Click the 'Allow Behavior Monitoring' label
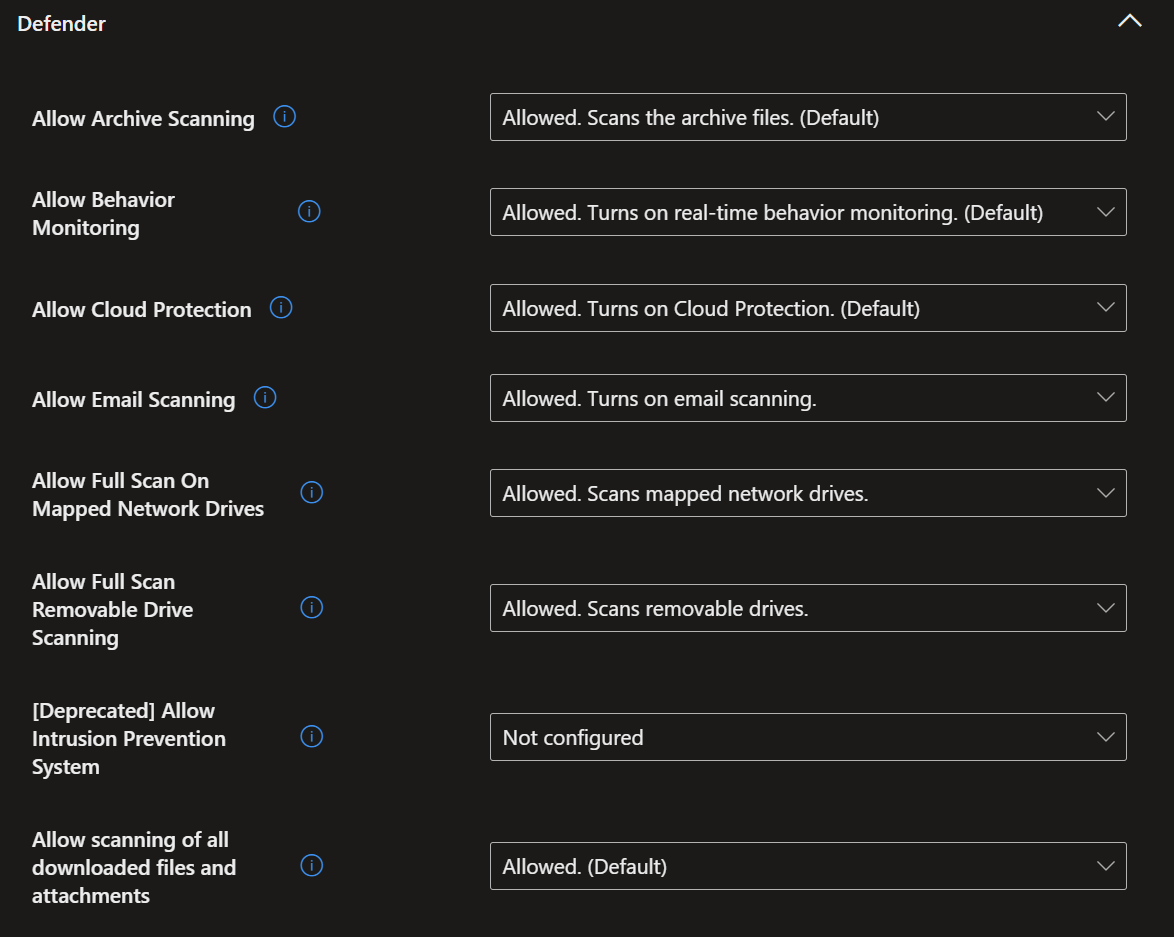The height and width of the screenshot is (937, 1174). (103, 213)
